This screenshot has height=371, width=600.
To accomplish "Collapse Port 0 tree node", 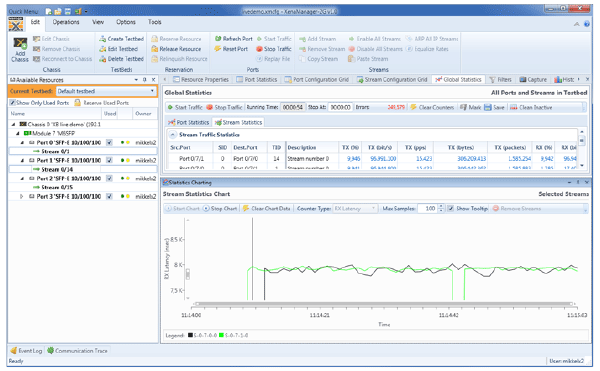I will click(x=22, y=142).
